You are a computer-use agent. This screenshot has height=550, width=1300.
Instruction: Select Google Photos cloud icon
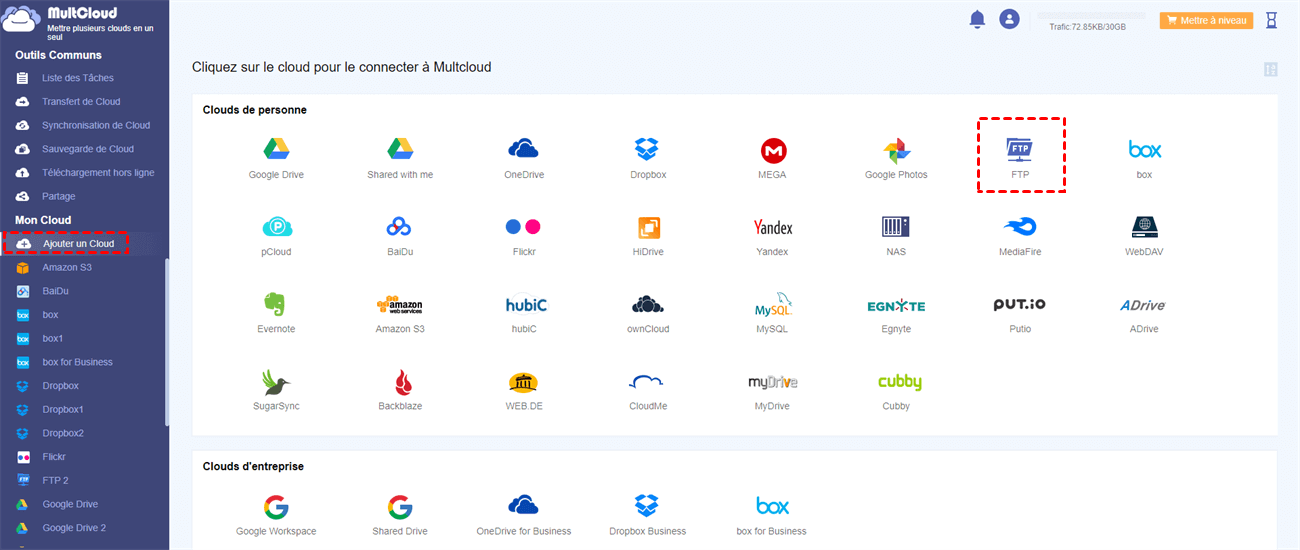[x=896, y=159]
